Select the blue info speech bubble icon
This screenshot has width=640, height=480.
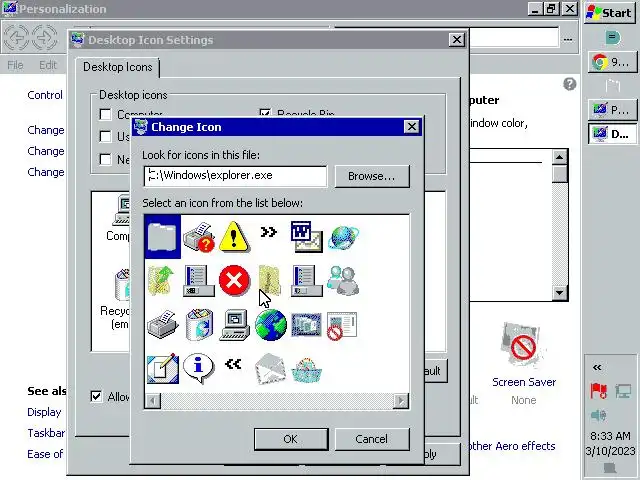pyautogui.click(x=198, y=368)
